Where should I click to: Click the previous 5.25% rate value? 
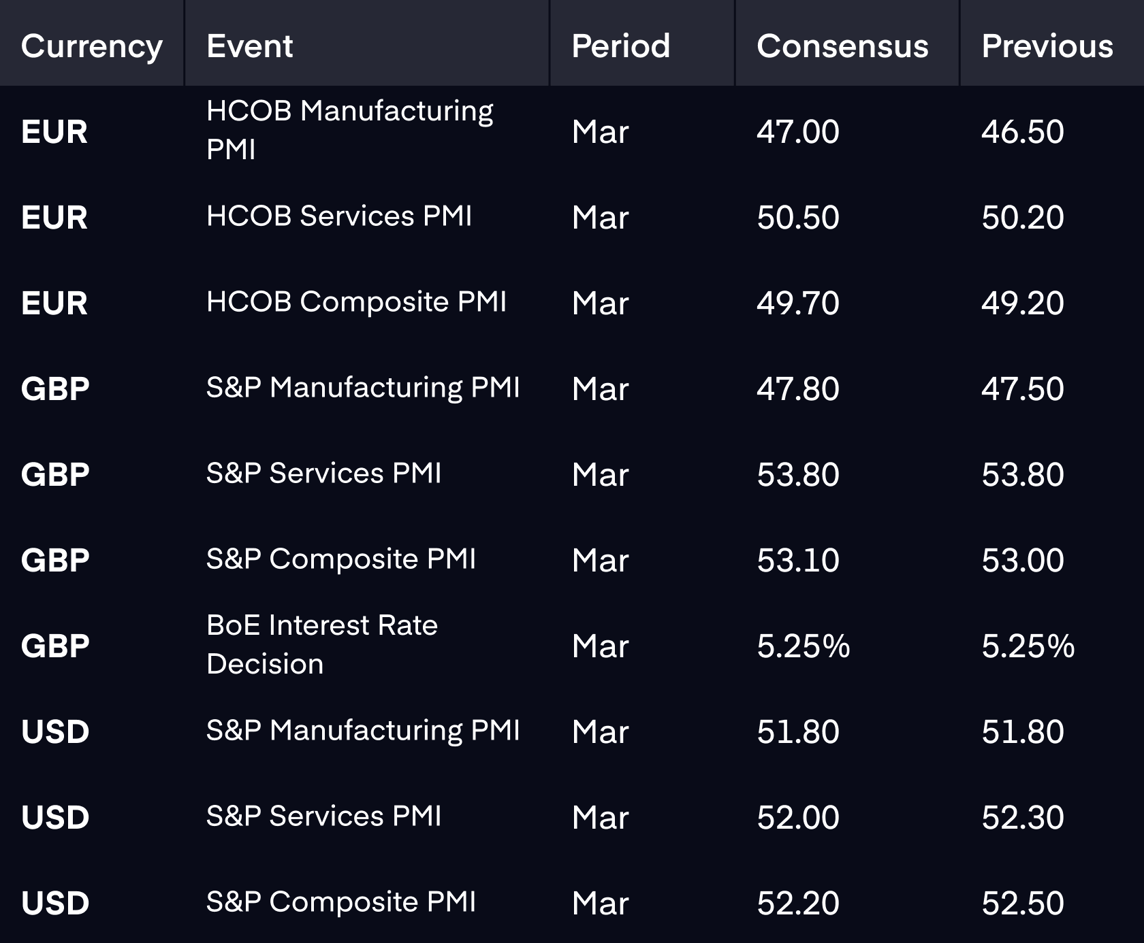pos(1028,646)
